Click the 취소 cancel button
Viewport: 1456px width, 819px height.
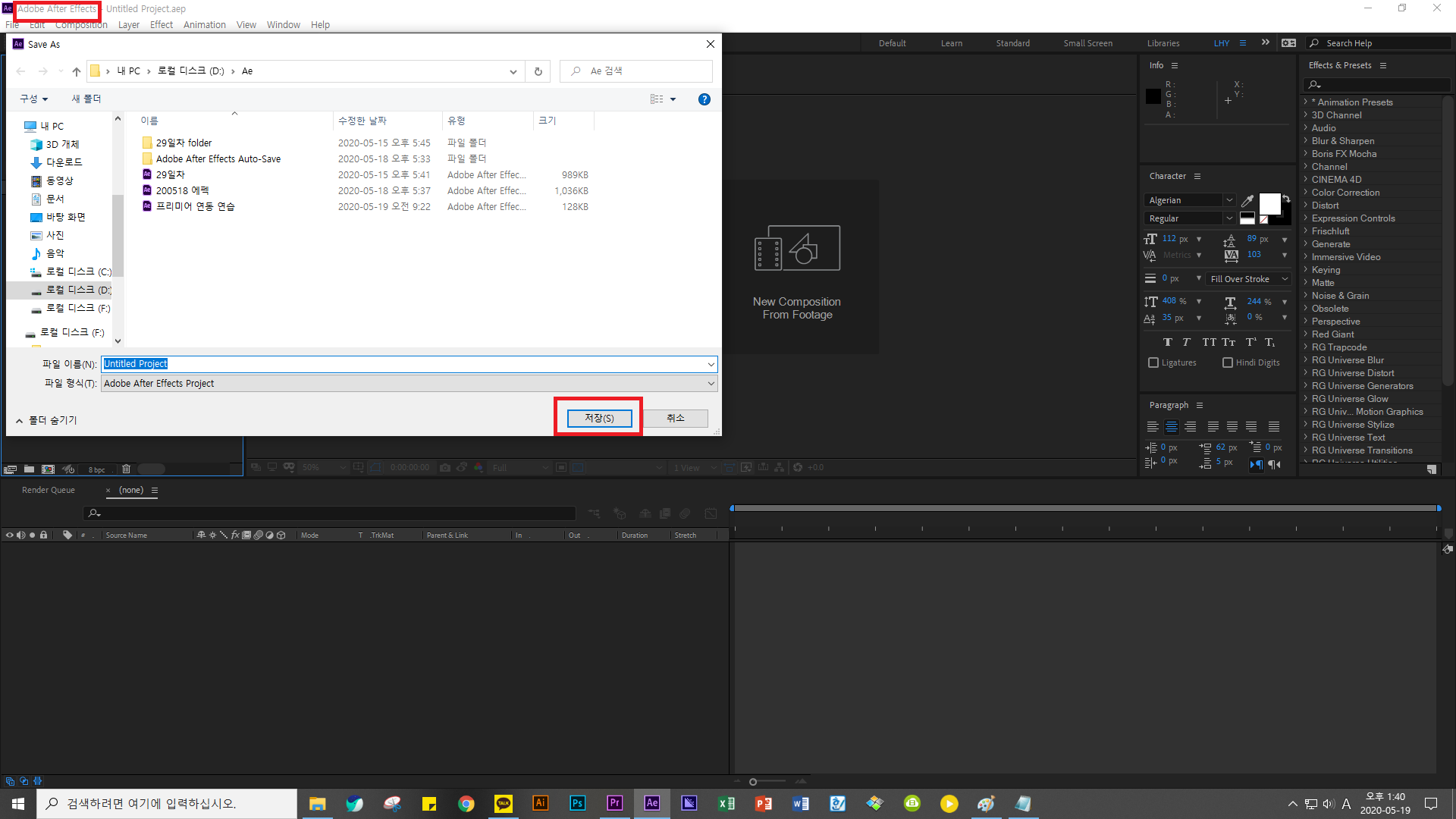tap(675, 419)
